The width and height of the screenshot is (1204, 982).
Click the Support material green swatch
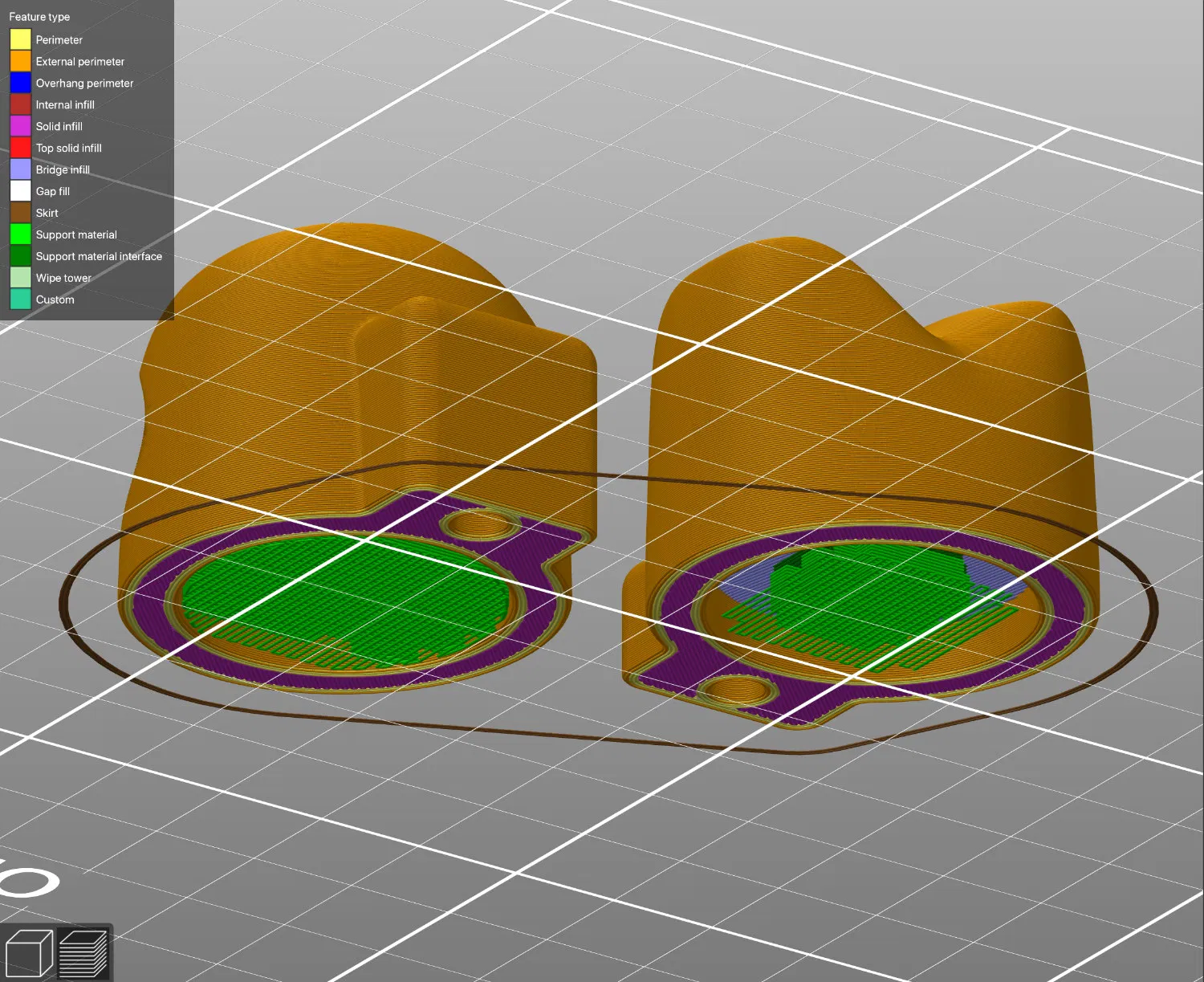20,234
